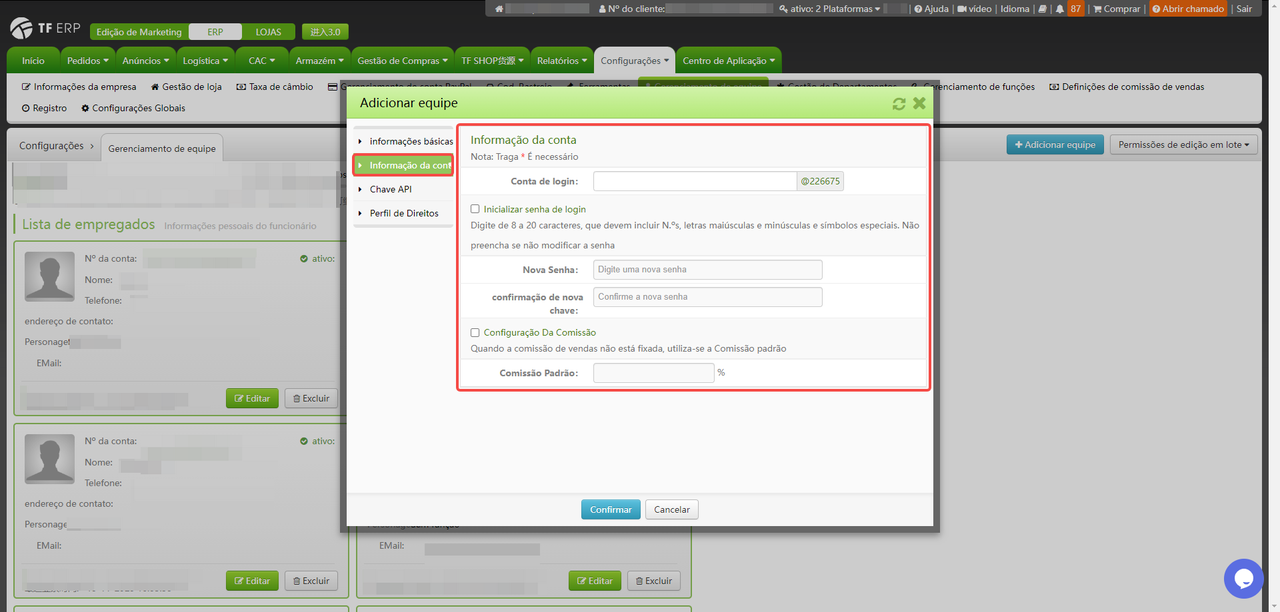Click Cancelar to dismiss the dialog
Image resolution: width=1280 pixels, height=612 pixels.
tap(671, 510)
